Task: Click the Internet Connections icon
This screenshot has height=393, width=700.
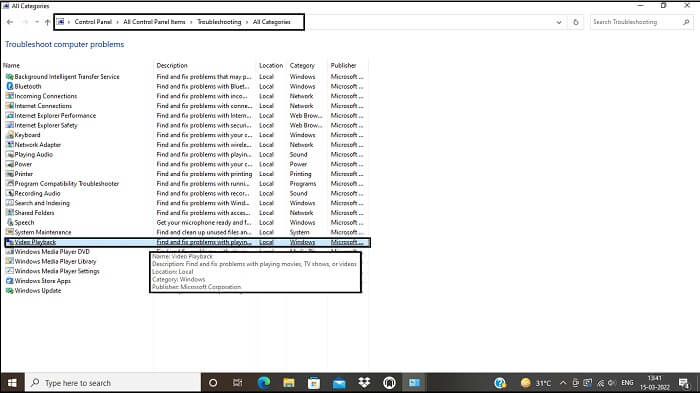Action: pos(9,106)
